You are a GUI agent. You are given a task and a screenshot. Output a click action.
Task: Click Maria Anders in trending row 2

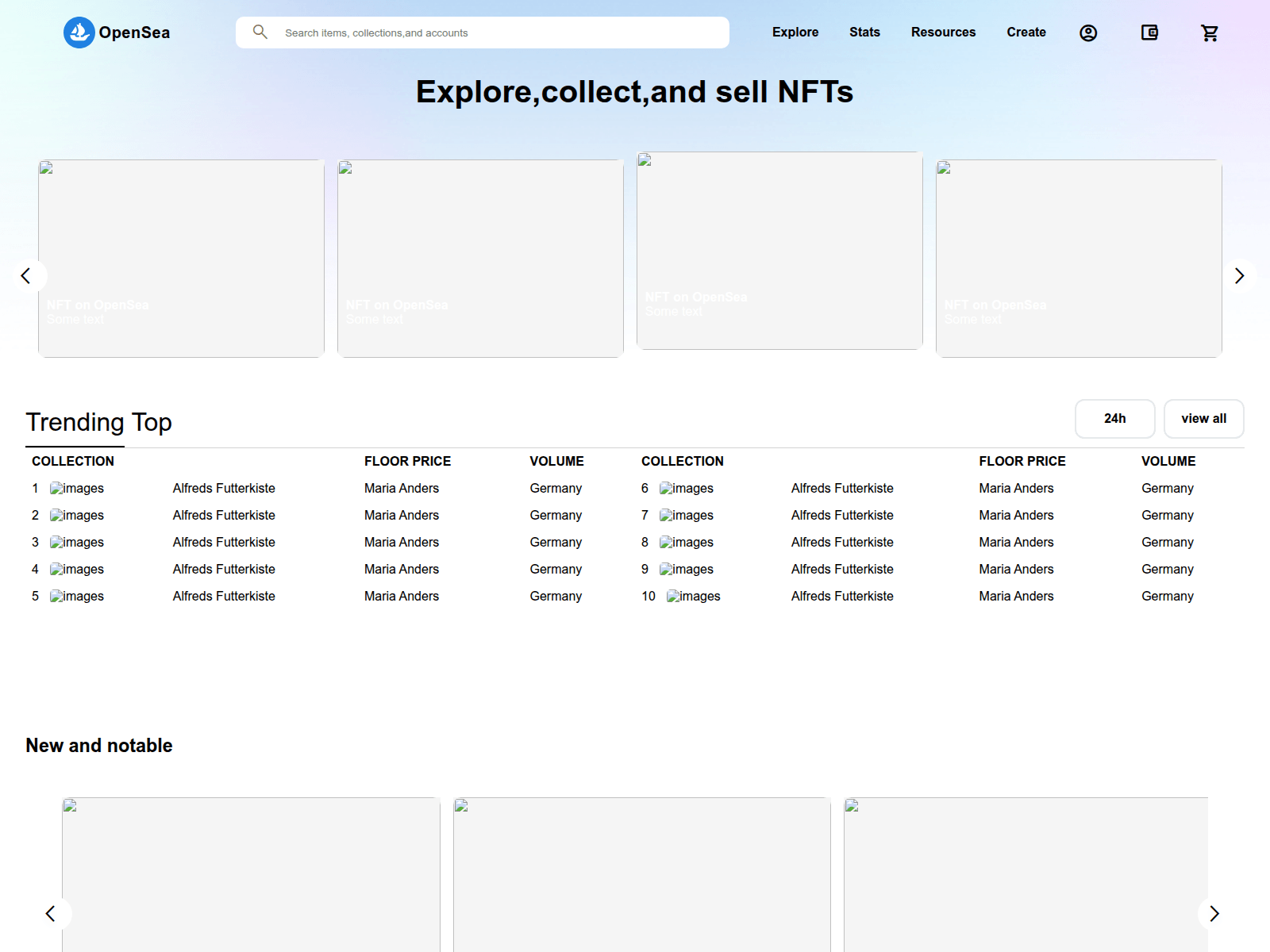coord(402,516)
